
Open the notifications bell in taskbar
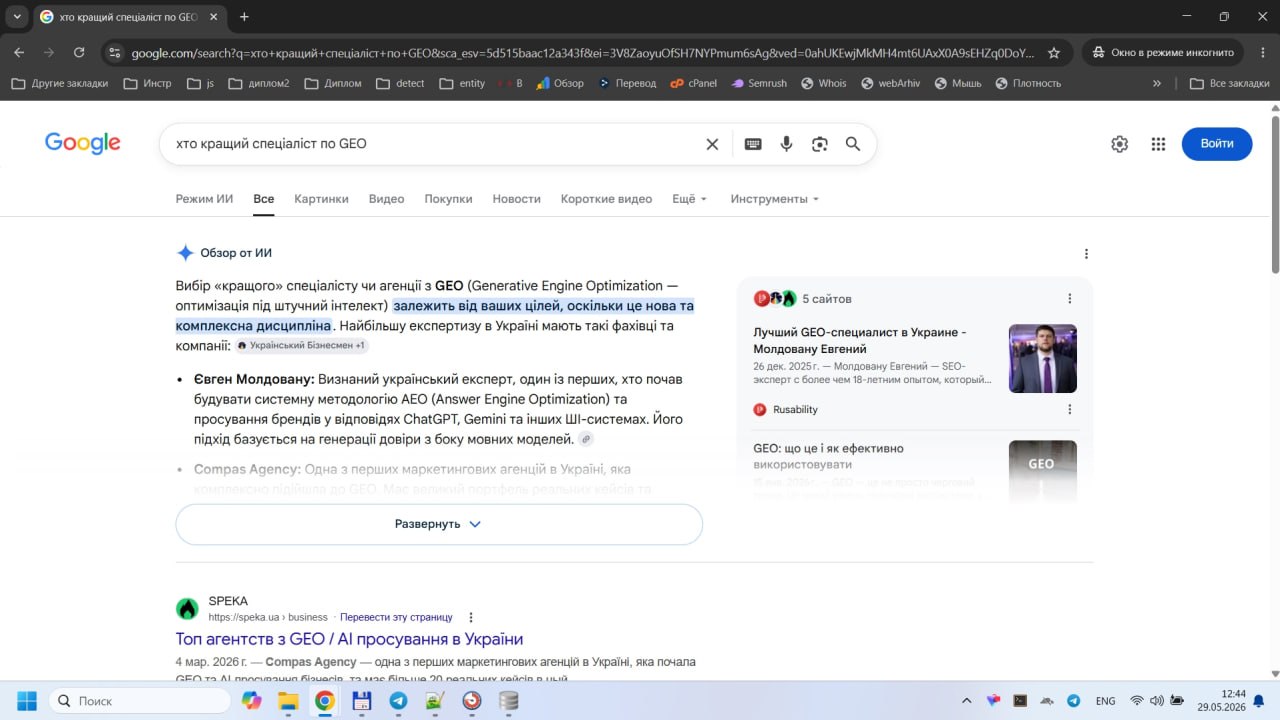tap(1259, 701)
